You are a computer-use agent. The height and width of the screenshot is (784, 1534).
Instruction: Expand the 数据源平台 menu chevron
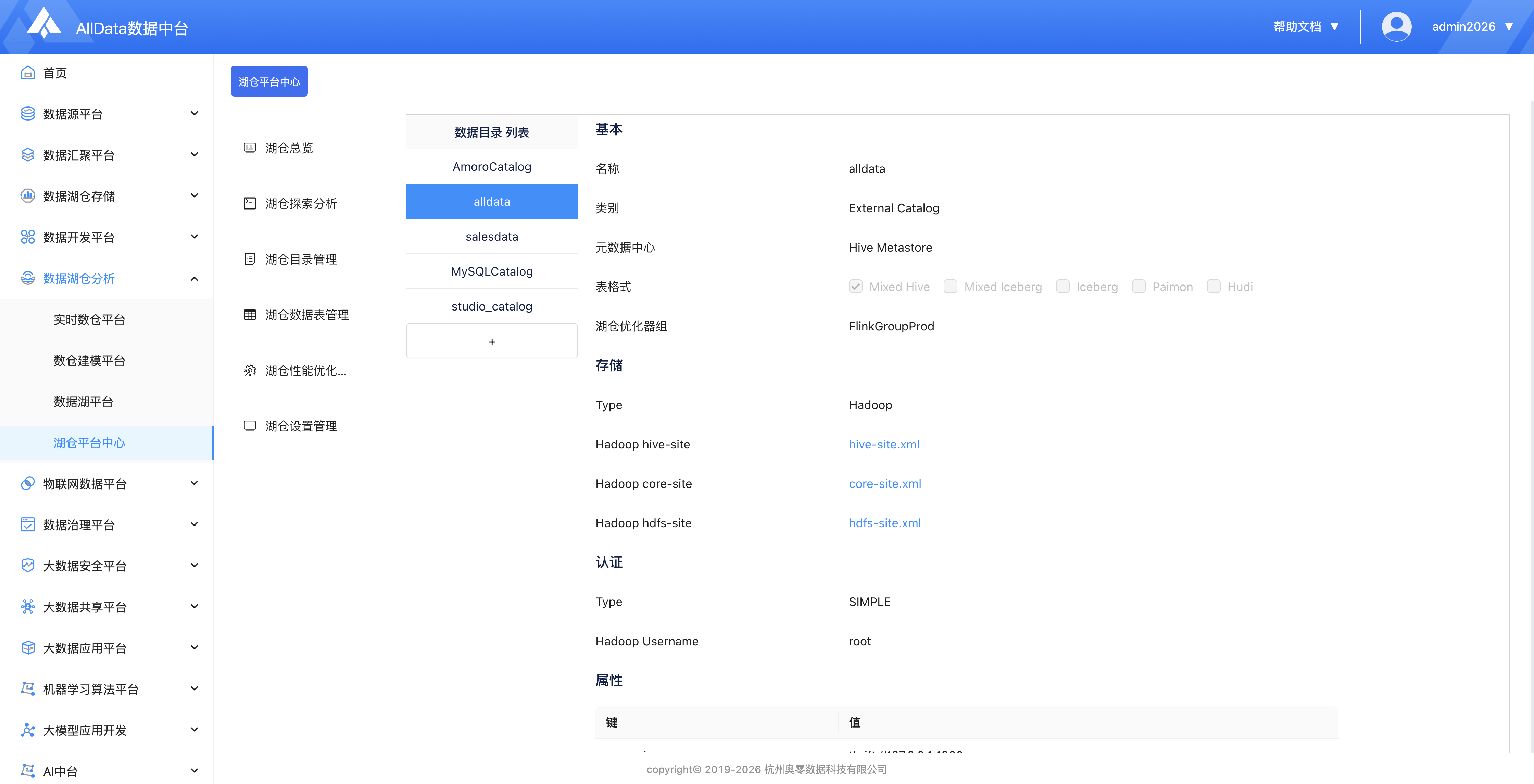[x=194, y=113]
